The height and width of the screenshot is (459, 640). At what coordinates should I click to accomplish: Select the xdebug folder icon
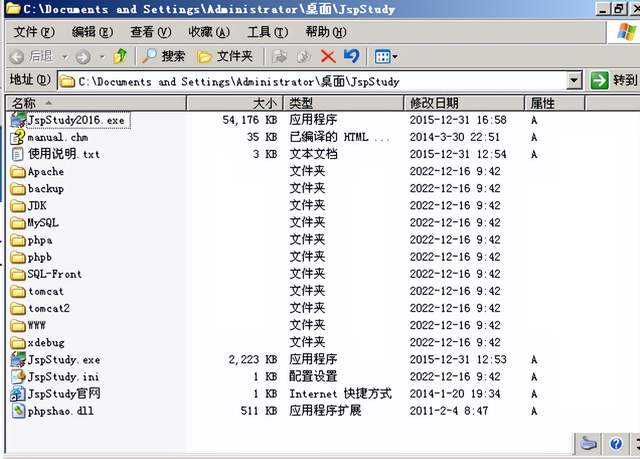pyautogui.click(x=18, y=343)
